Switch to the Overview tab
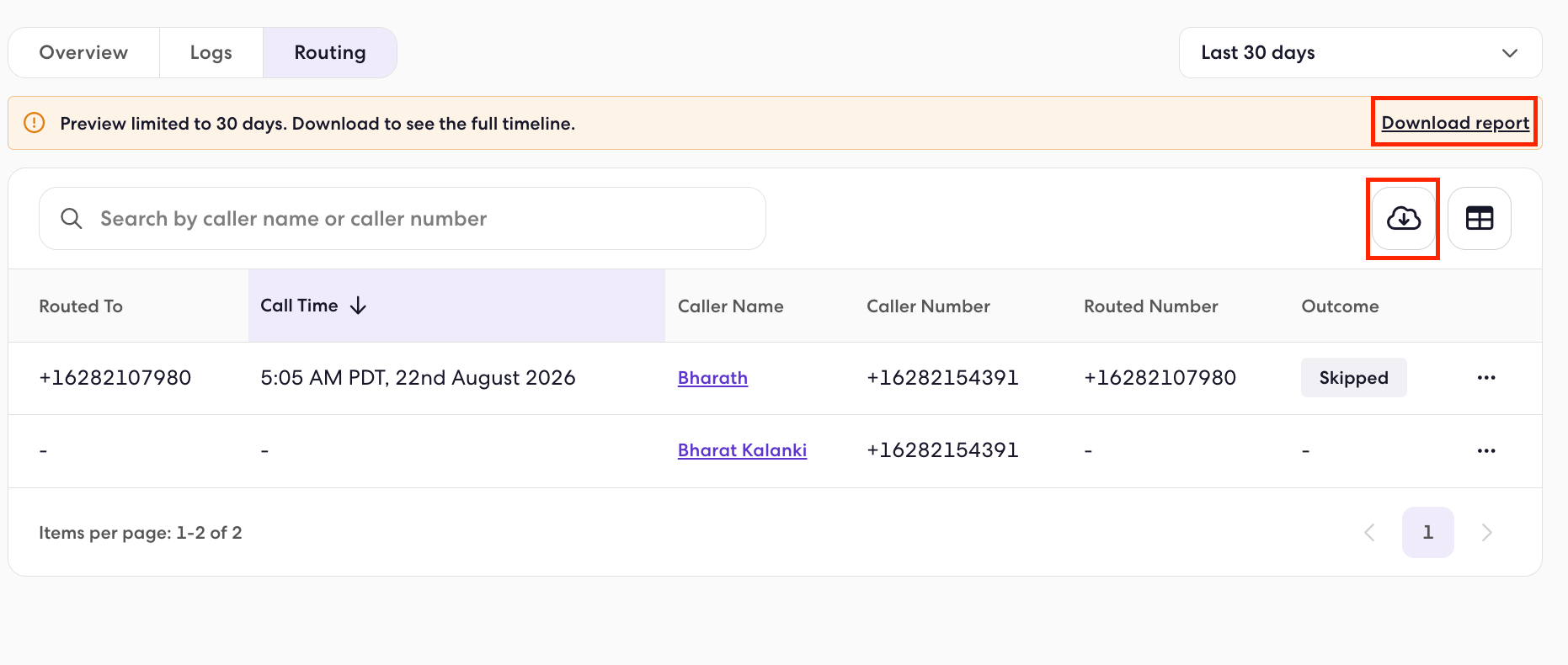The height and width of the screenshot is (665, 1568). pyautogui.click(x=83, y=53)
